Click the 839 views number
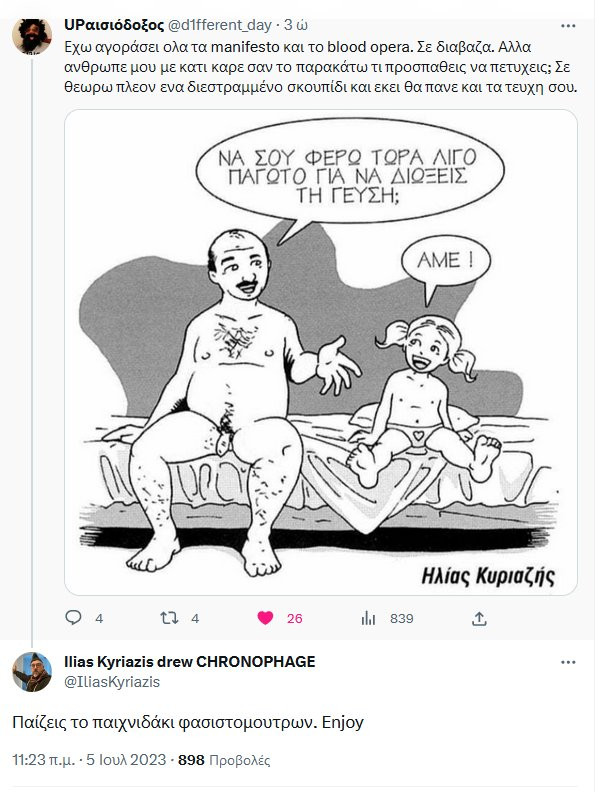This screenshot has width=615, height=792. (401, 618)
